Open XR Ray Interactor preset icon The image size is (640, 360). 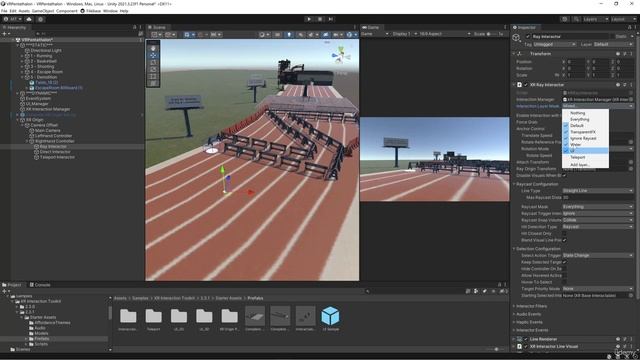coord(625,85)
